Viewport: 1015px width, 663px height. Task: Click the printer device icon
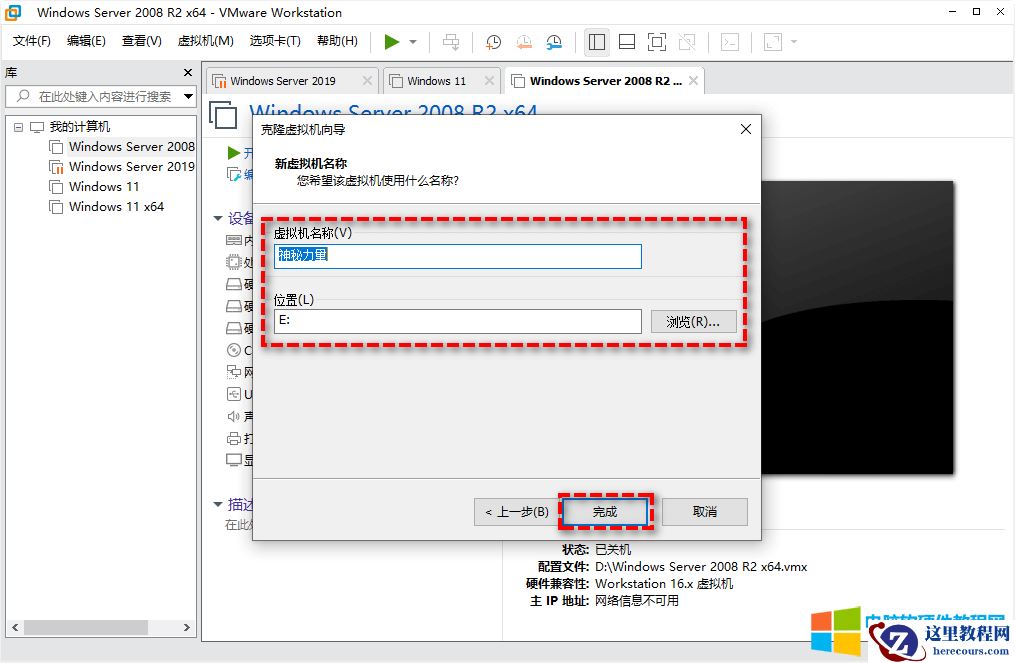tap(234, 438)
